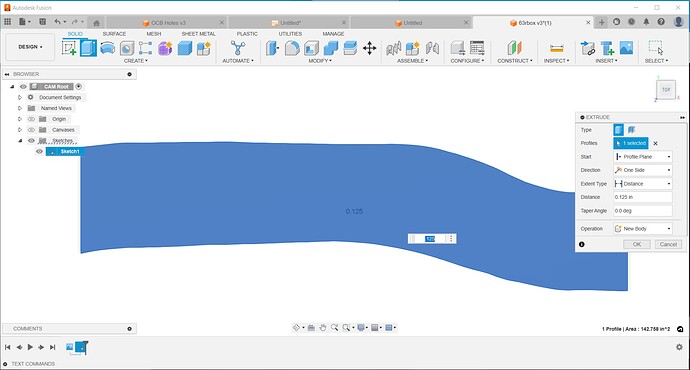The image size is (690, 370).
Task: Expand the Document Settings node
Action: (x=20, y=98)
